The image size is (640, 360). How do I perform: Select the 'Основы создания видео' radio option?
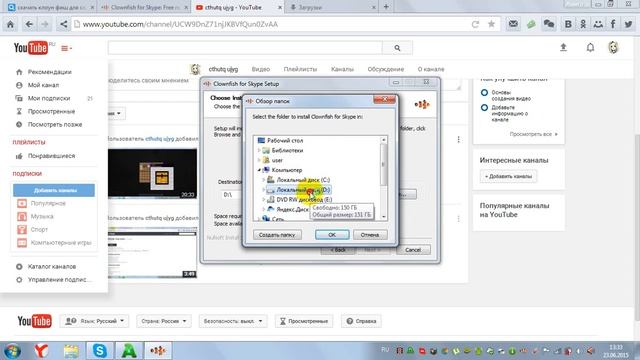pyautogui.click(x=484, y=93)
